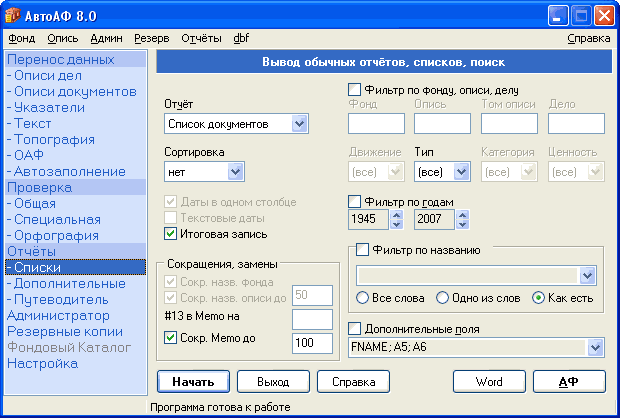
Task: Click the Начать button
Action: [x=193, y=382]
